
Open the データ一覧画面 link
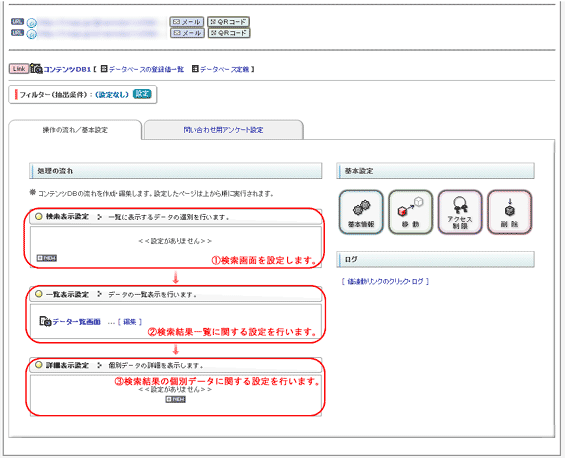click(x=76, y=321)
